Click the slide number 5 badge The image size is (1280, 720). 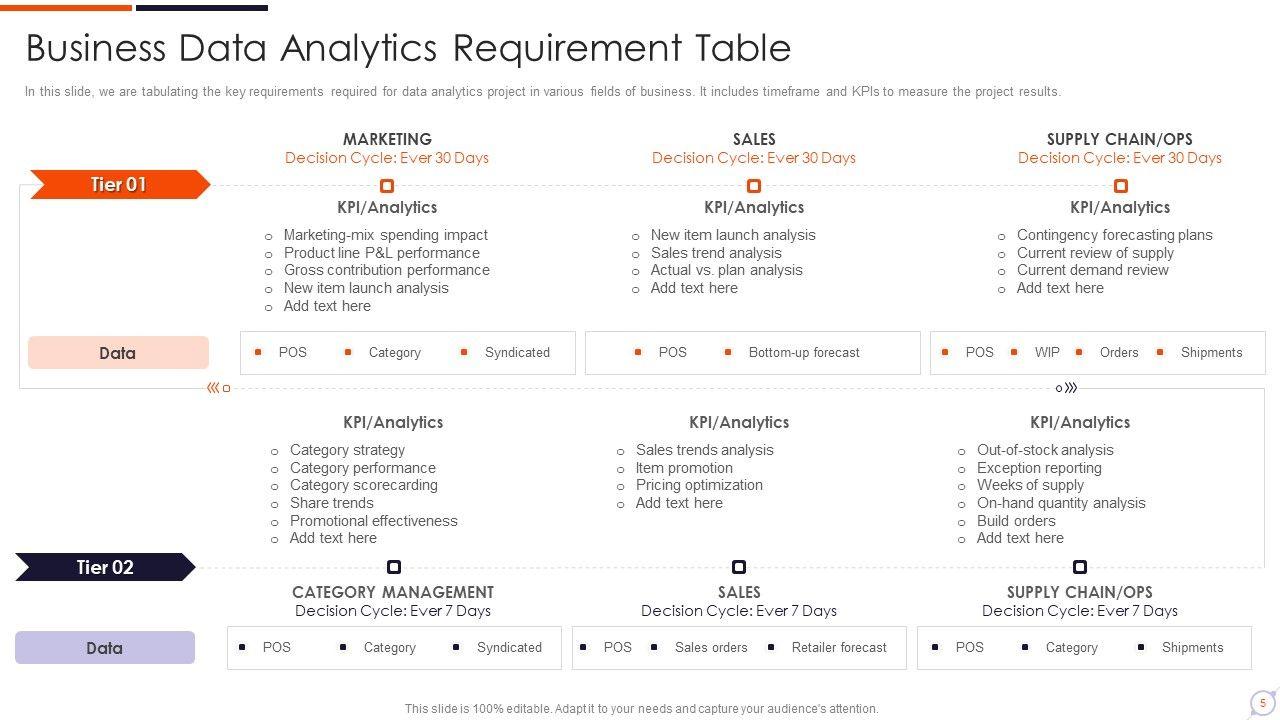click(x=1263, y=703)
